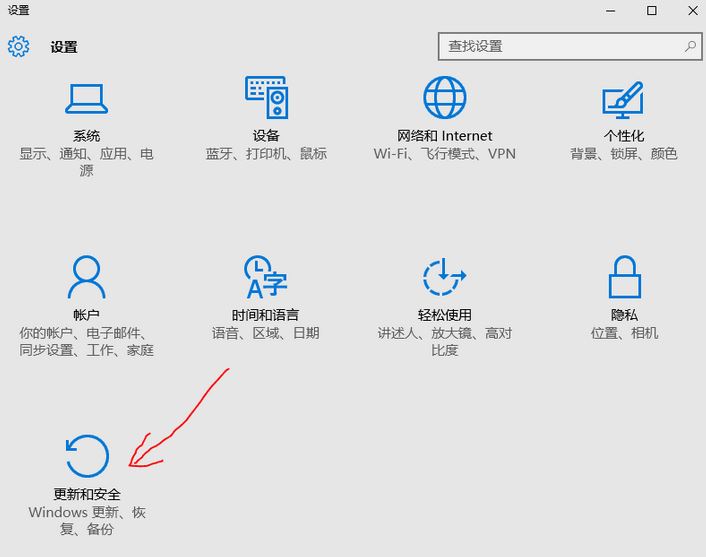Select the 网络和 Internet globe icon
Viewport: 706px width, 557px height.
445,98
